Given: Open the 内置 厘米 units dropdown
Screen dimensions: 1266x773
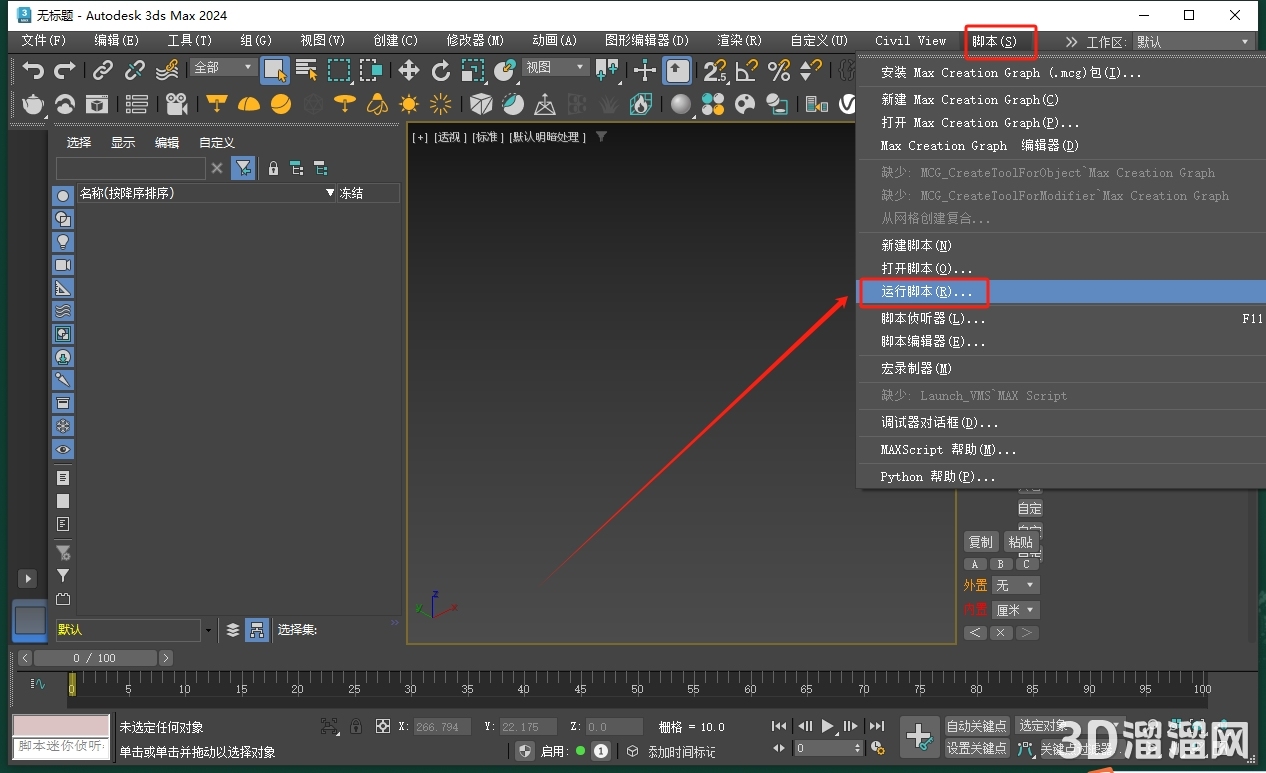Looking at the screenshot, I should pyautogui.click(x=1016, y=610).
